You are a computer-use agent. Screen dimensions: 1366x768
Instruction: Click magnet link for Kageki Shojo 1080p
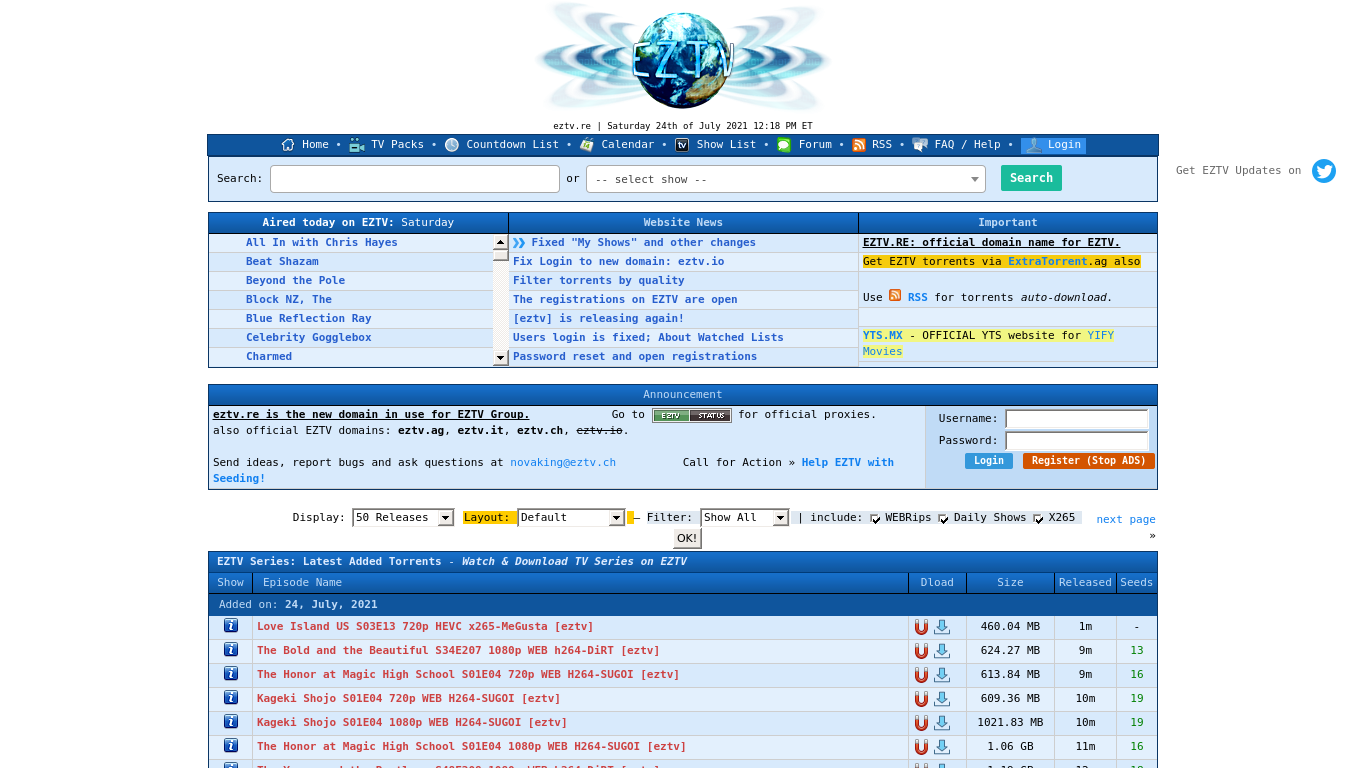click(921, 723)
